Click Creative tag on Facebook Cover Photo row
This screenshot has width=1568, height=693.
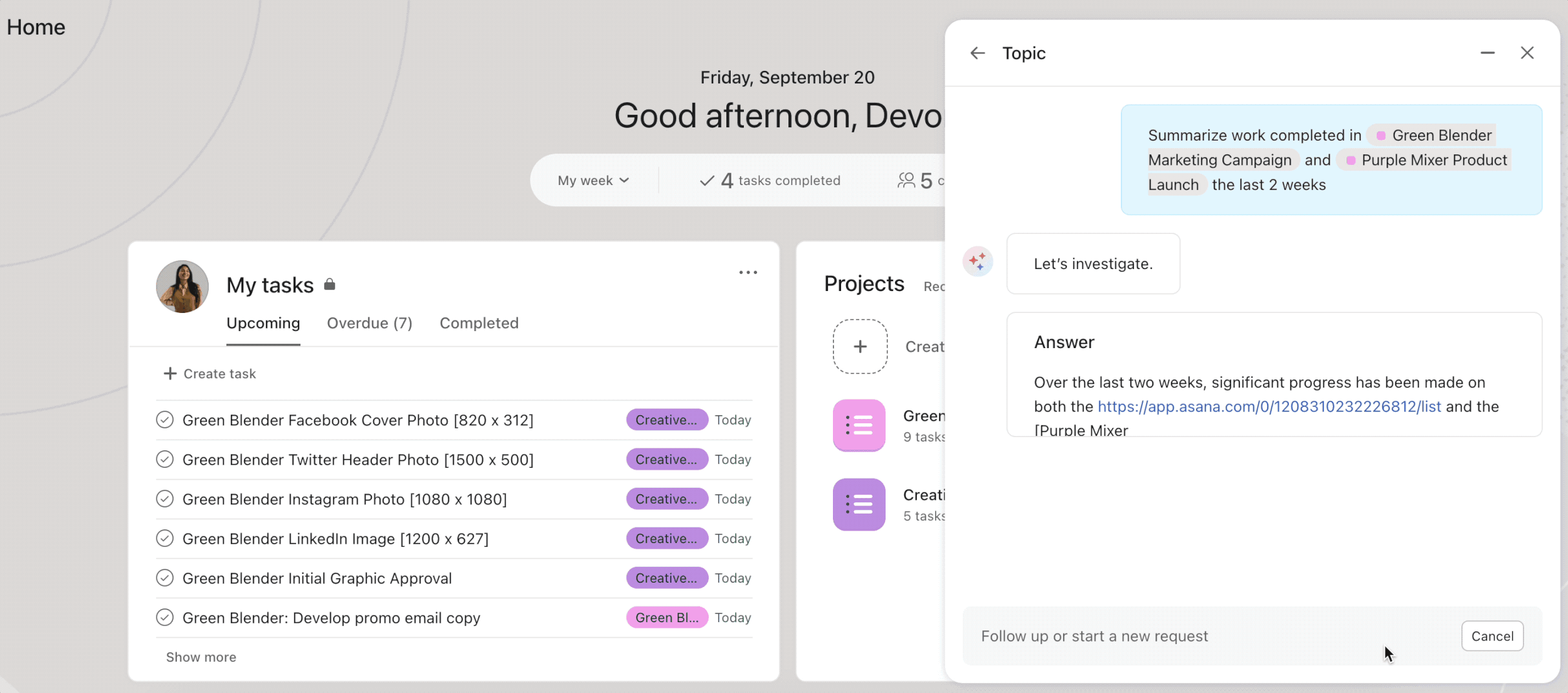667,420
